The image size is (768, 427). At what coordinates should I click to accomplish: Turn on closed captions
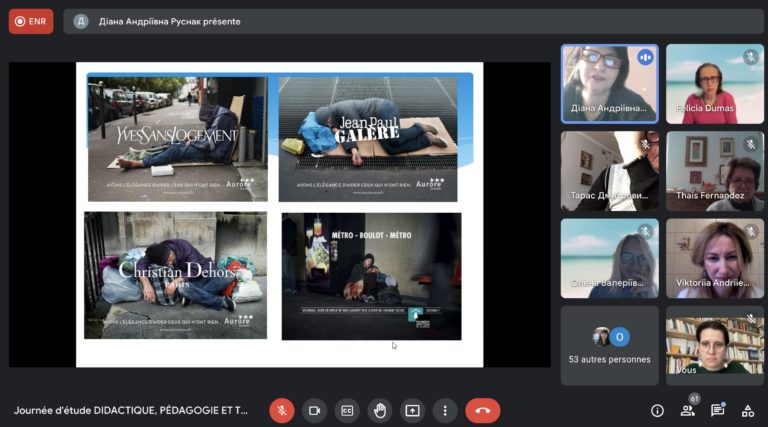tap(347, 410)
